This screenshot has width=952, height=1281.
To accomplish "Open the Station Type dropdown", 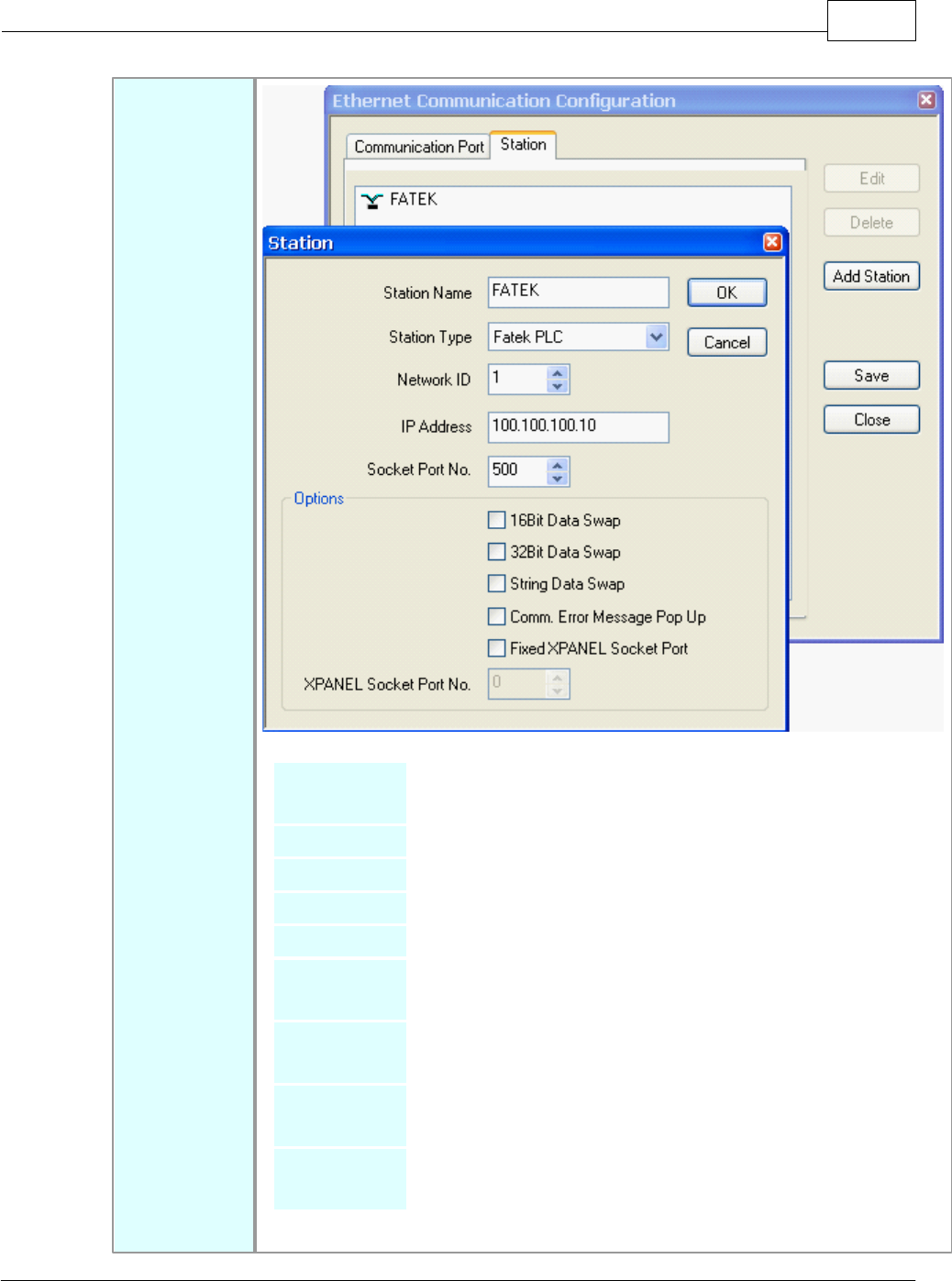I will click(656, 337).
